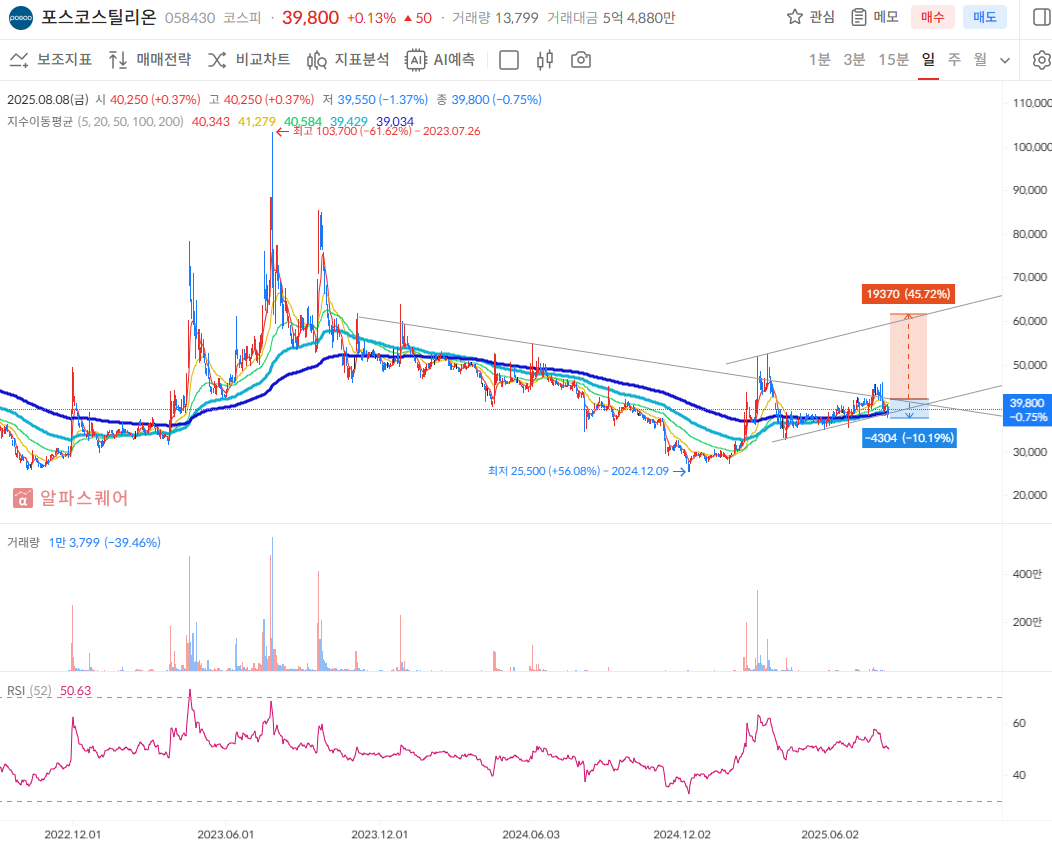
Task: Open 지표분석 indicator analysis tool
Action: [348, 60]
